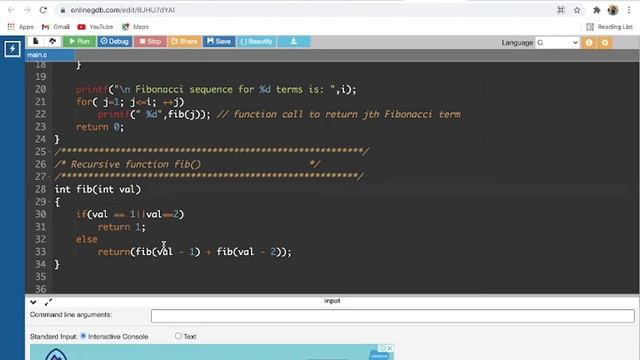This screenshot has height=360, width=640.
Task: Expand the console panel to full screen
Action: (x=48, y=302)
